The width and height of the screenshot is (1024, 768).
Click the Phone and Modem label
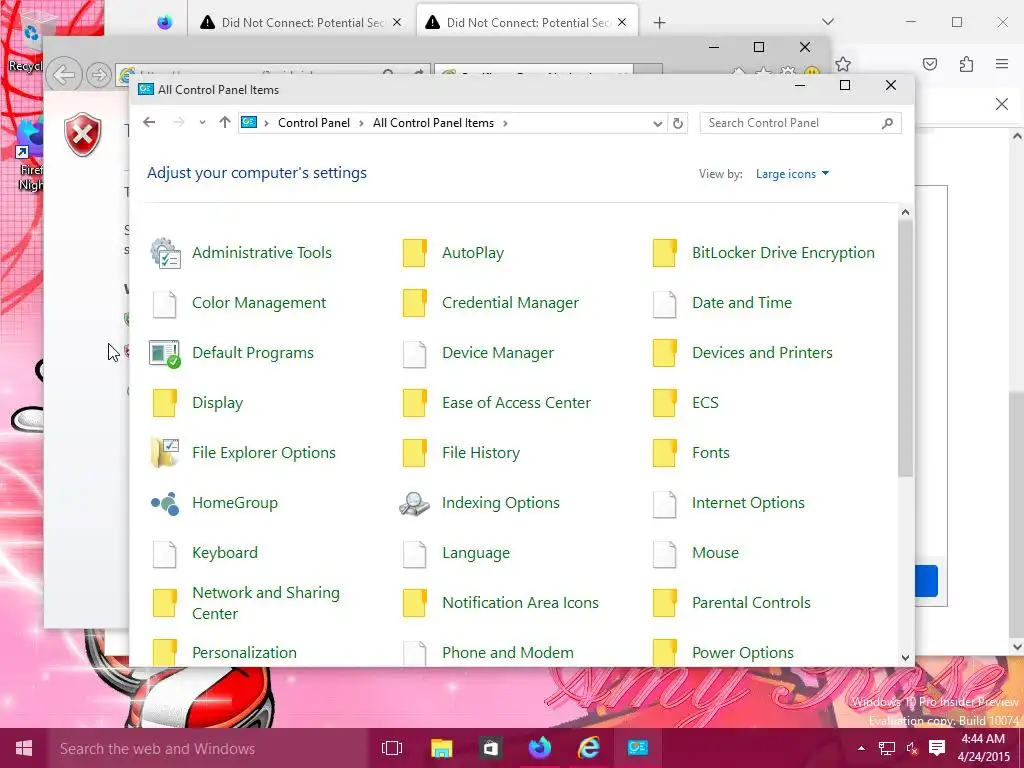tap(508, 652)
